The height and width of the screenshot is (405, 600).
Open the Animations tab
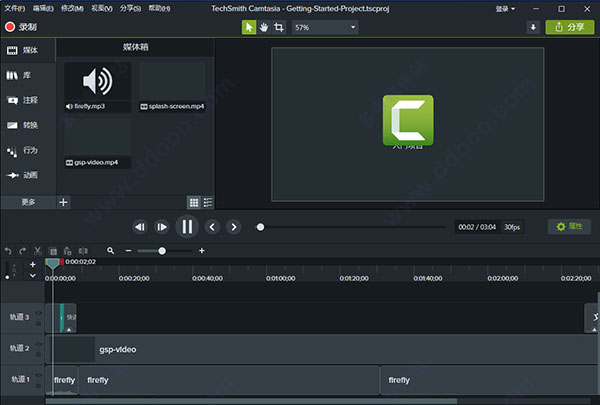28,175
